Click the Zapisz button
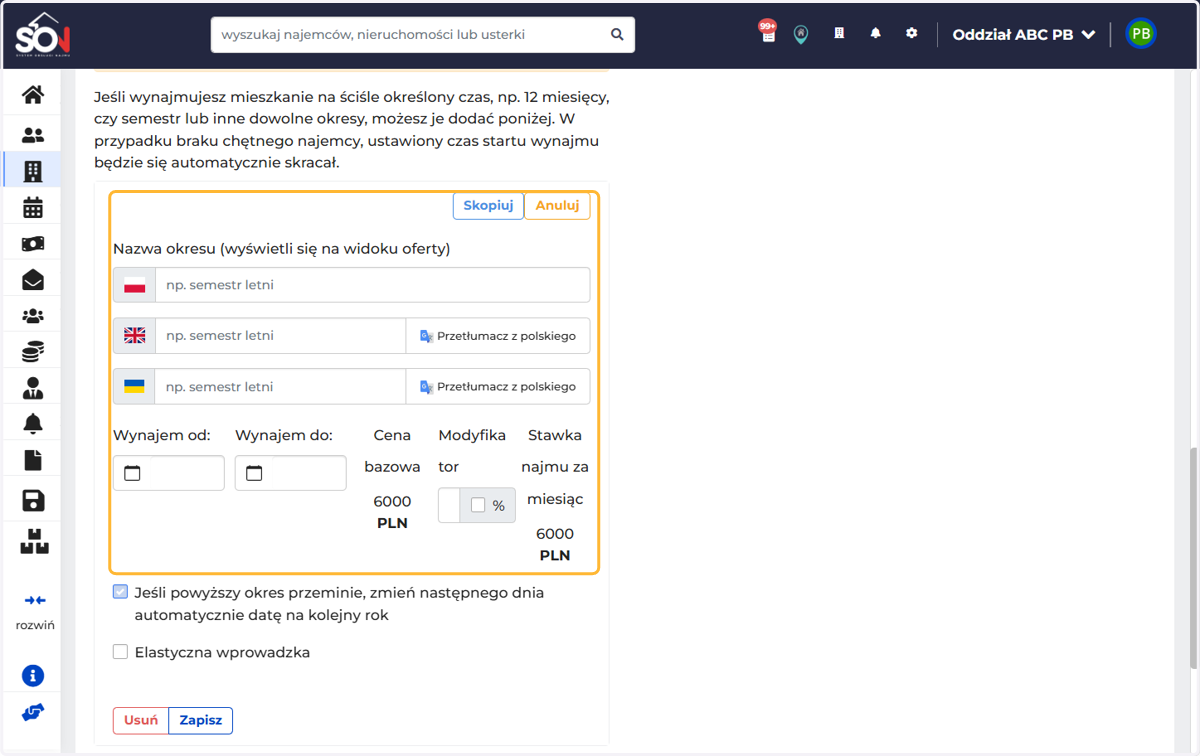The width and height of the screenshot is (1200, 756). pyautogui.click(x=200, y=720)
